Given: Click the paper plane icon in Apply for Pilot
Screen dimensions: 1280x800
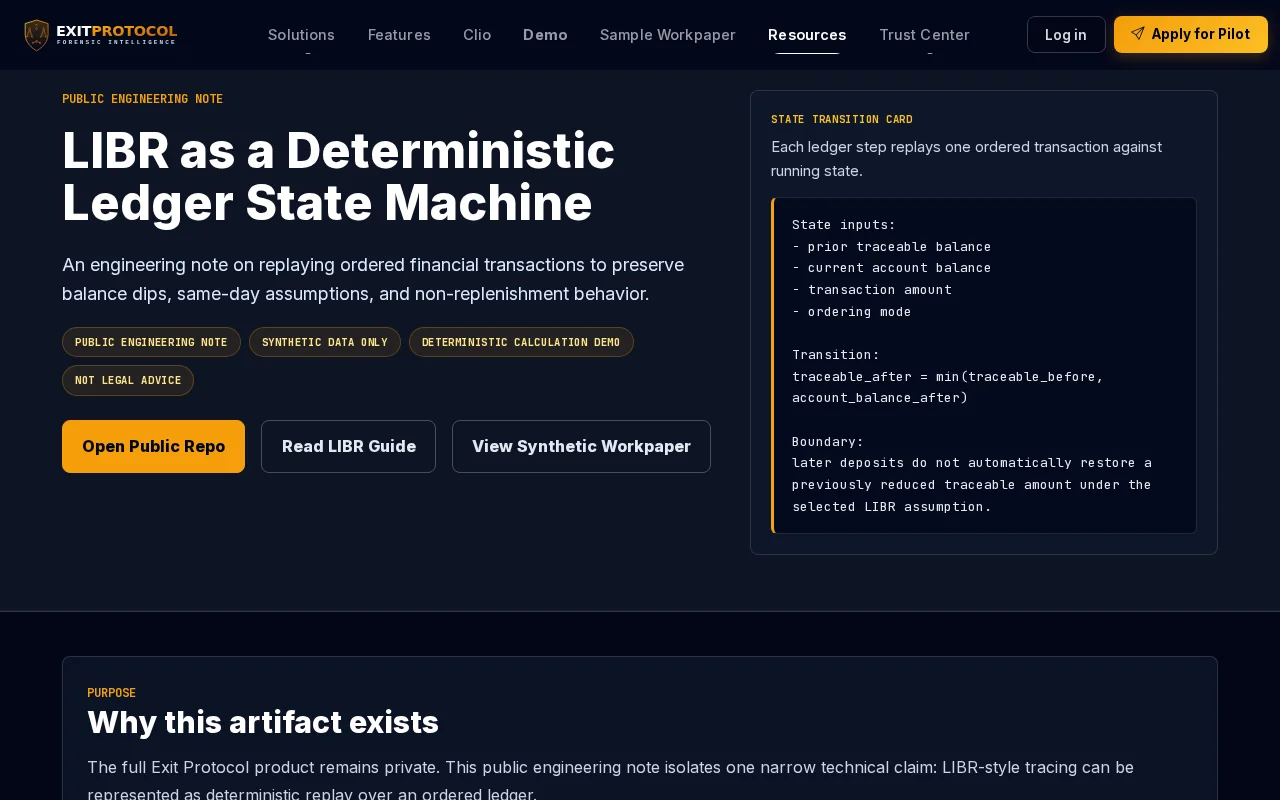Looking at the screenshot, I should (x=1138, y=34).
